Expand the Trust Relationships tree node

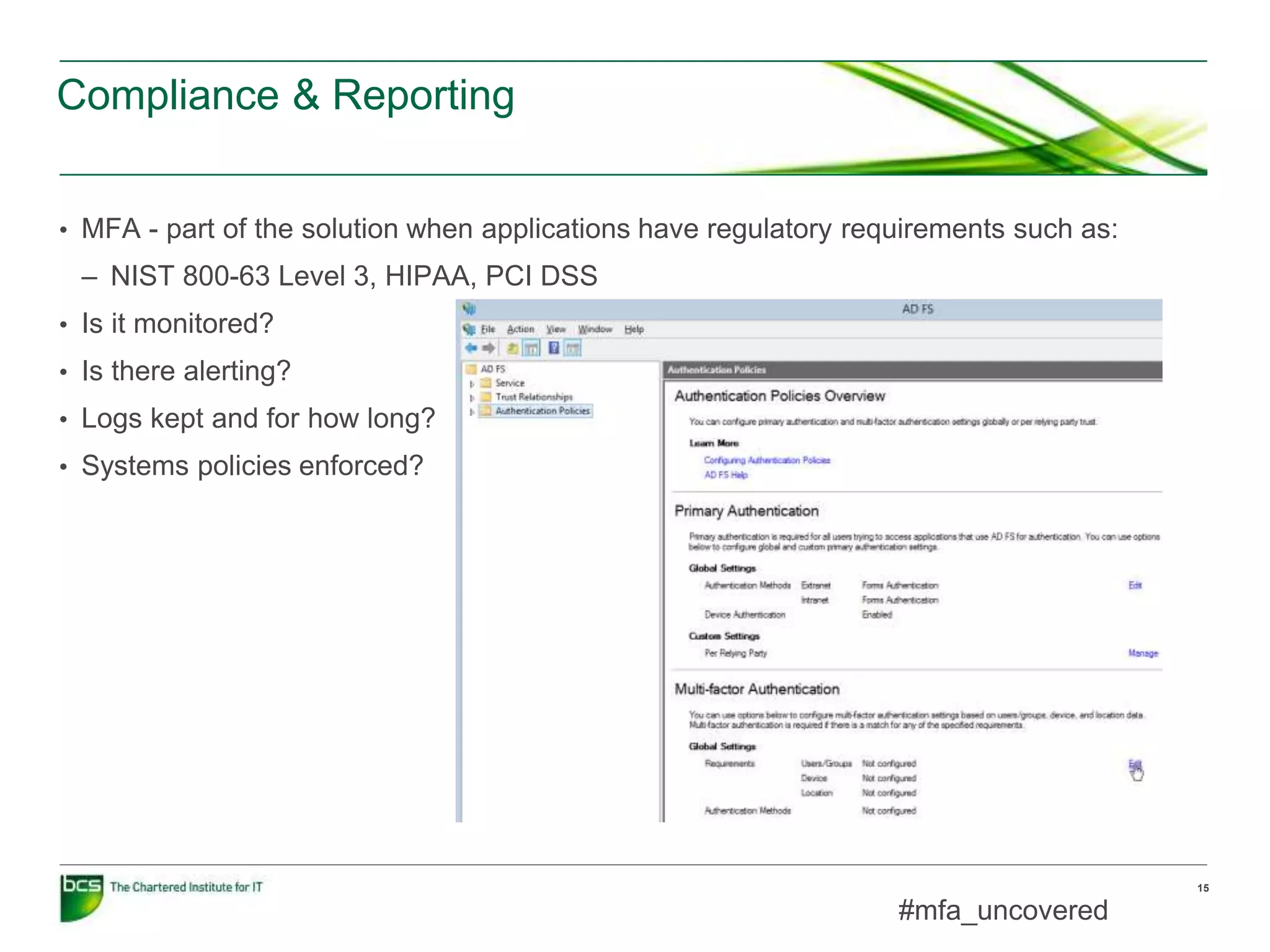tap(472, 397)
